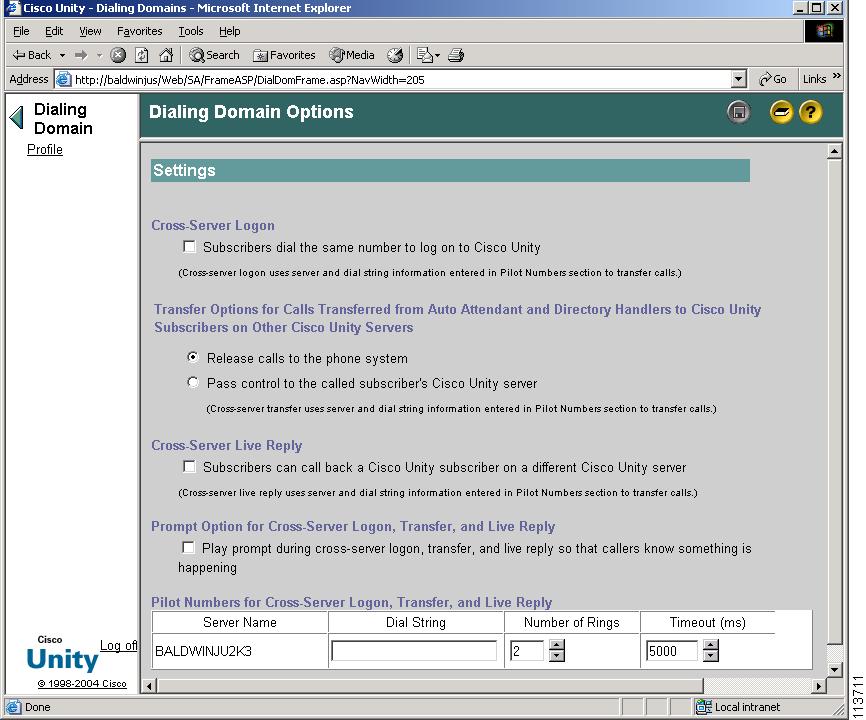Image resolution: width=866 pixels, height=720 pixels.
Task: Open the yellow Help question icon
Action: (x=810, y=113)
